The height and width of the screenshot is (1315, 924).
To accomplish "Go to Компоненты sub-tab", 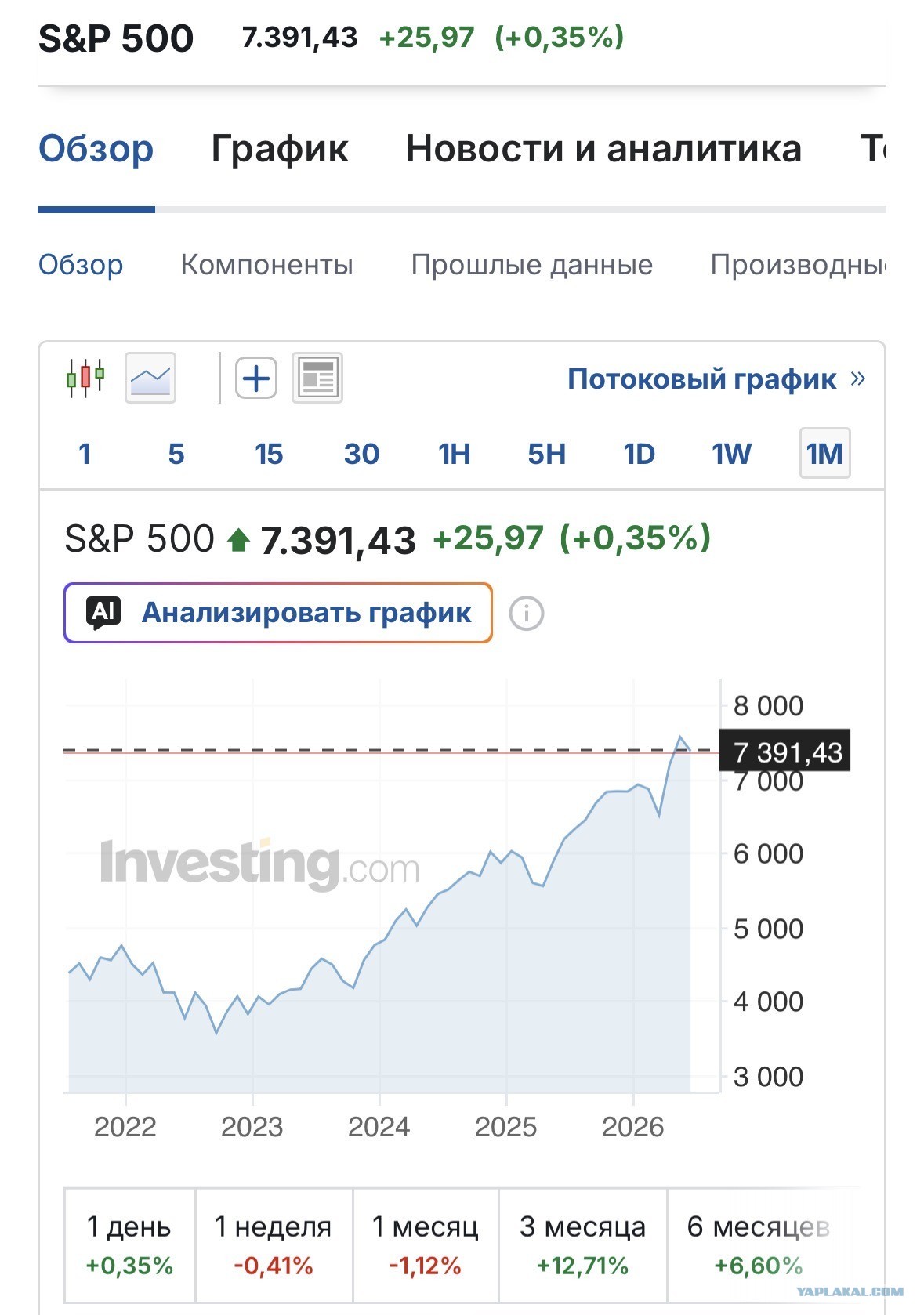I will point(266,265).
